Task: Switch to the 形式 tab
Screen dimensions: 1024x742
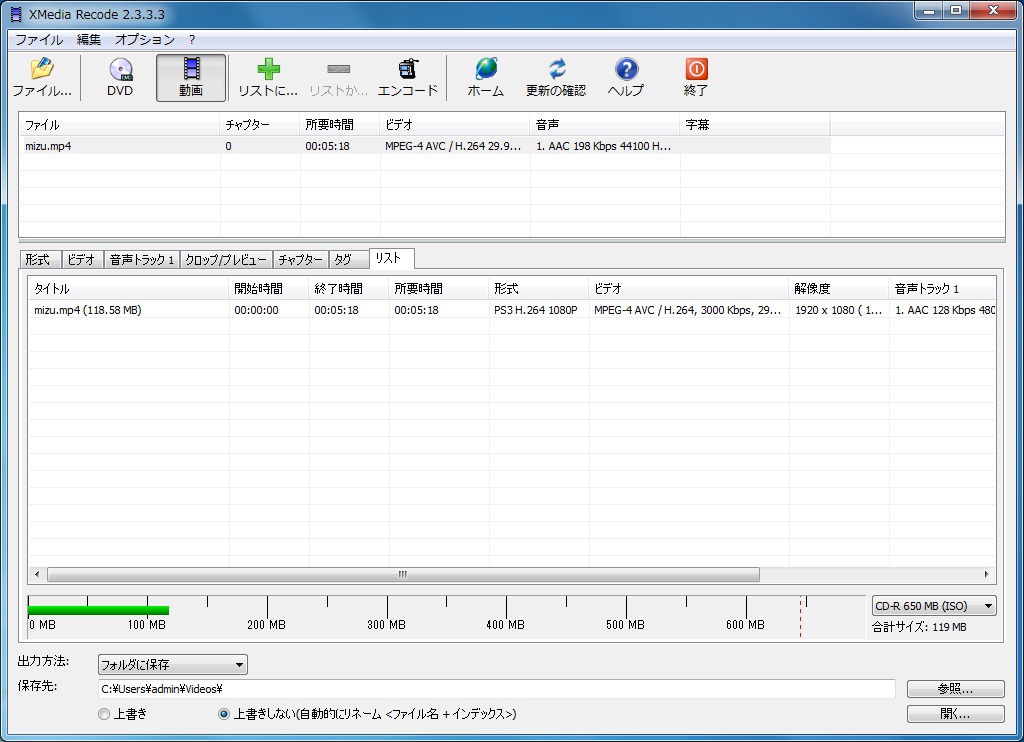Action: (38, 260)
